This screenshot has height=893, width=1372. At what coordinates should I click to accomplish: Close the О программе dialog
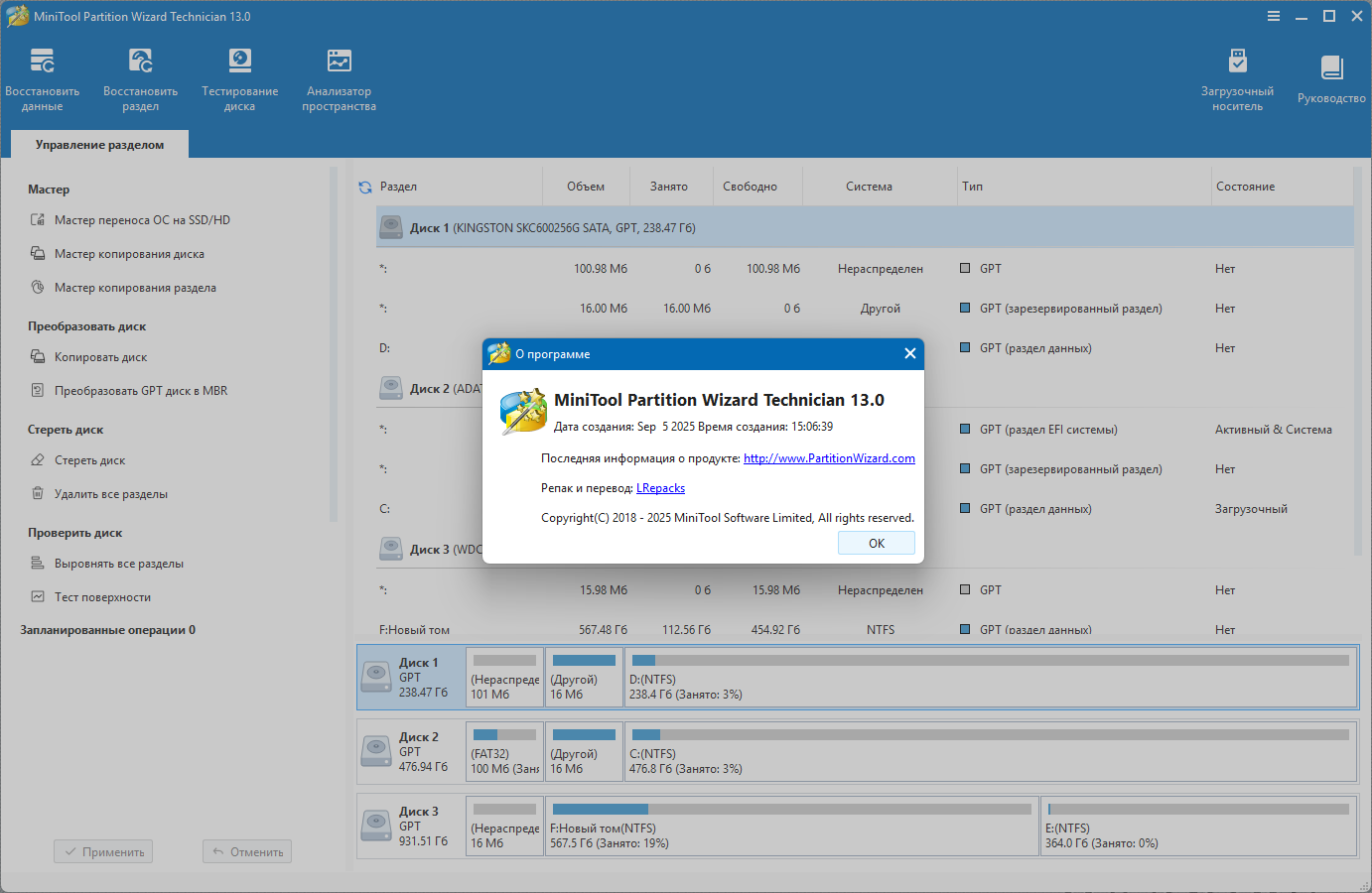[909, 353]
